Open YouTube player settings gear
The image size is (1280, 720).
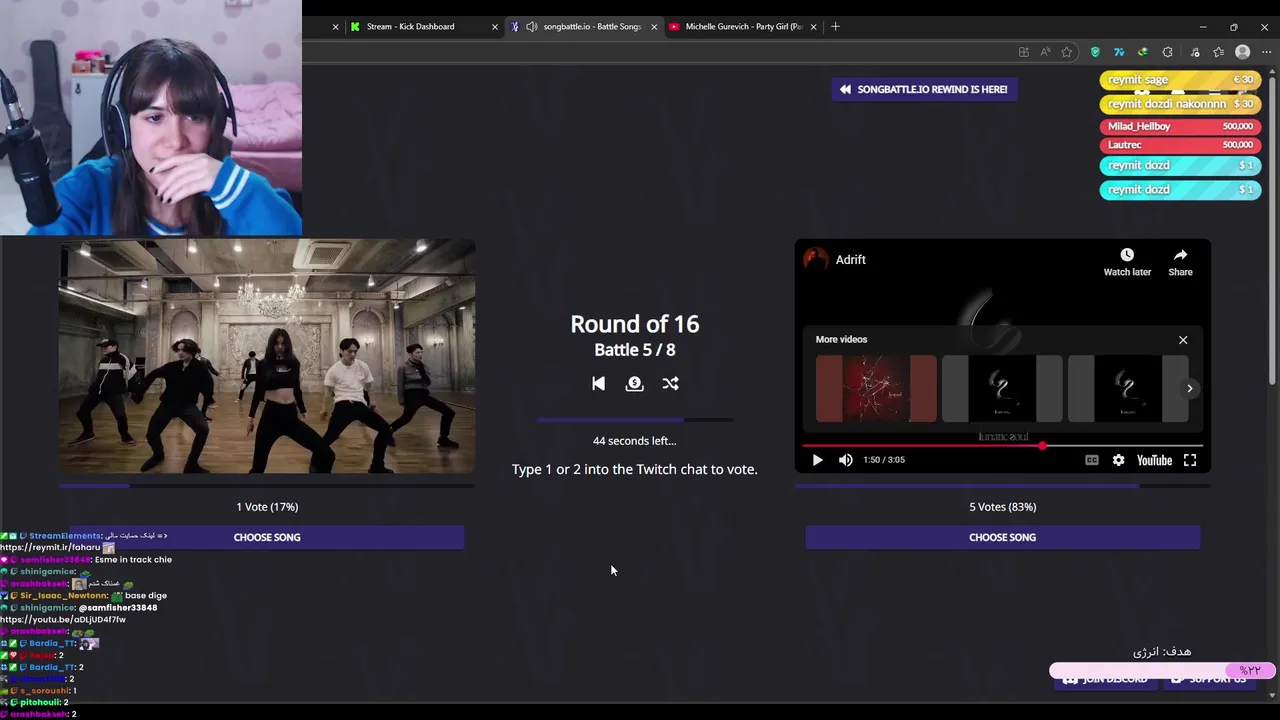click(1118, 460)
